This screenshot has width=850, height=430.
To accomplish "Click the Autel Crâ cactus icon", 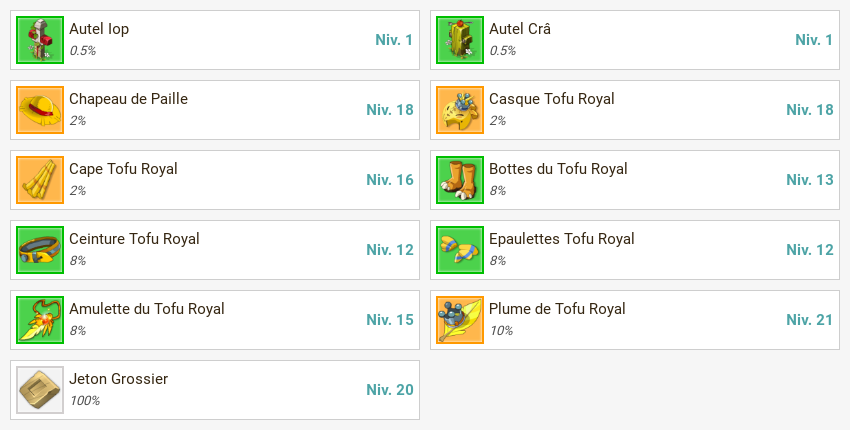I will click(460, 40).
